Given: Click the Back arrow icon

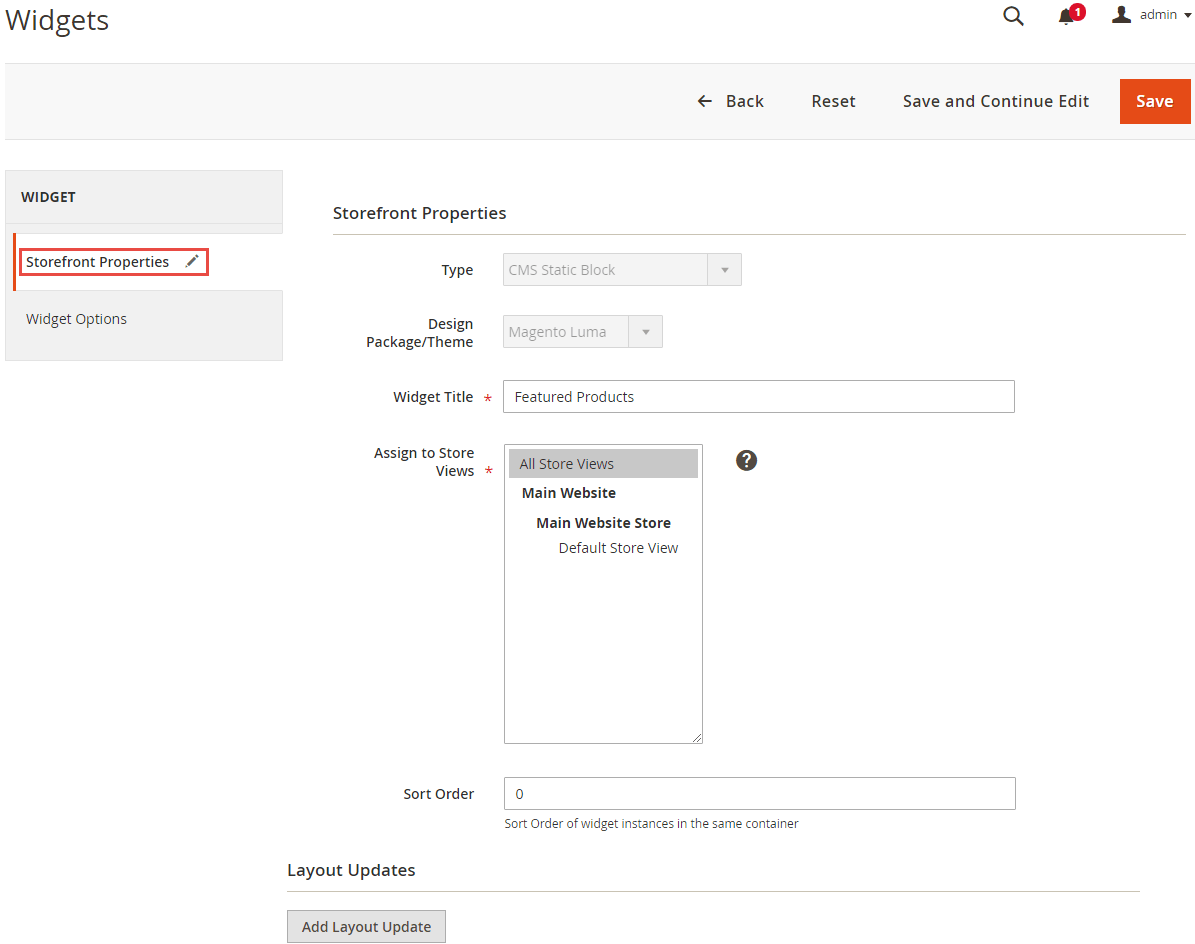Looking at the screenshot, I should click(705, 101).
